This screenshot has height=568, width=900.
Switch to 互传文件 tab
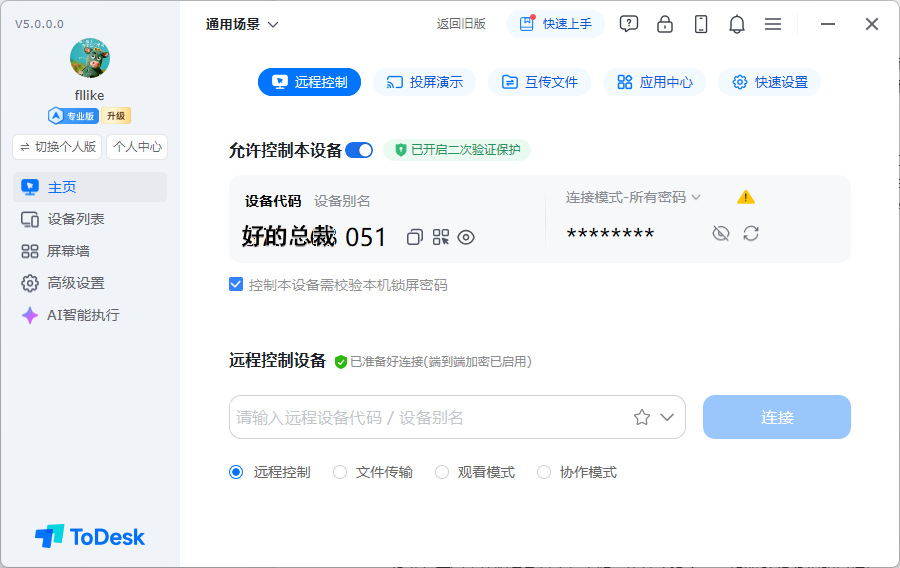540,82
